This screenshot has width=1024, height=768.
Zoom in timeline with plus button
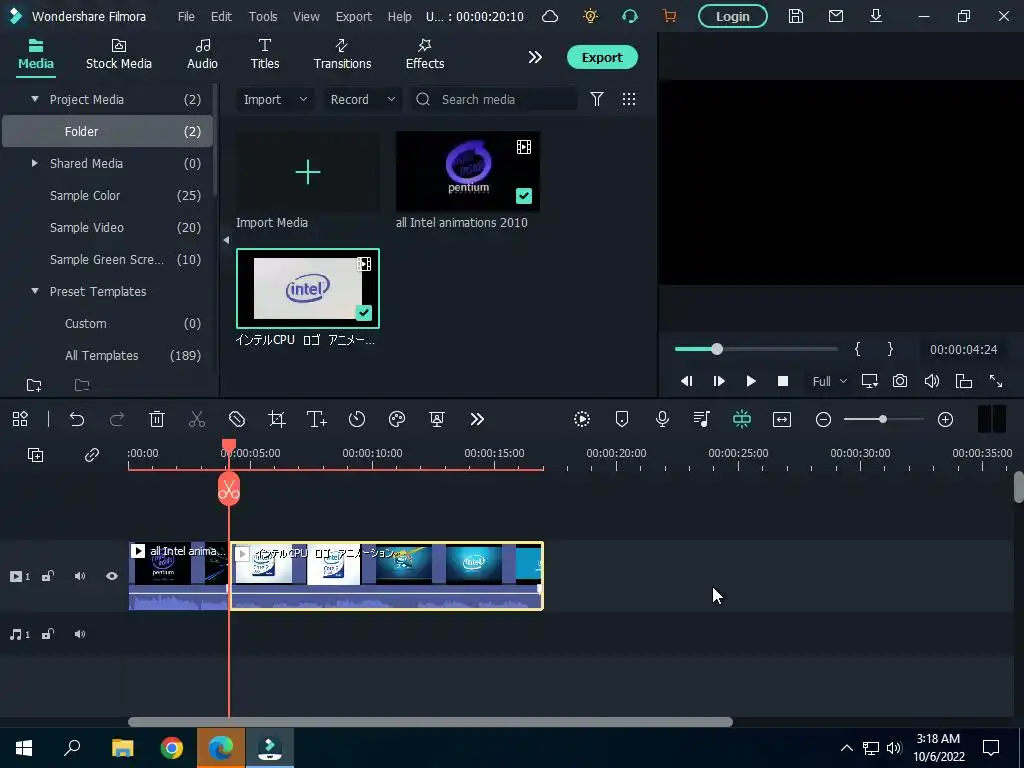tap(946, 419)
